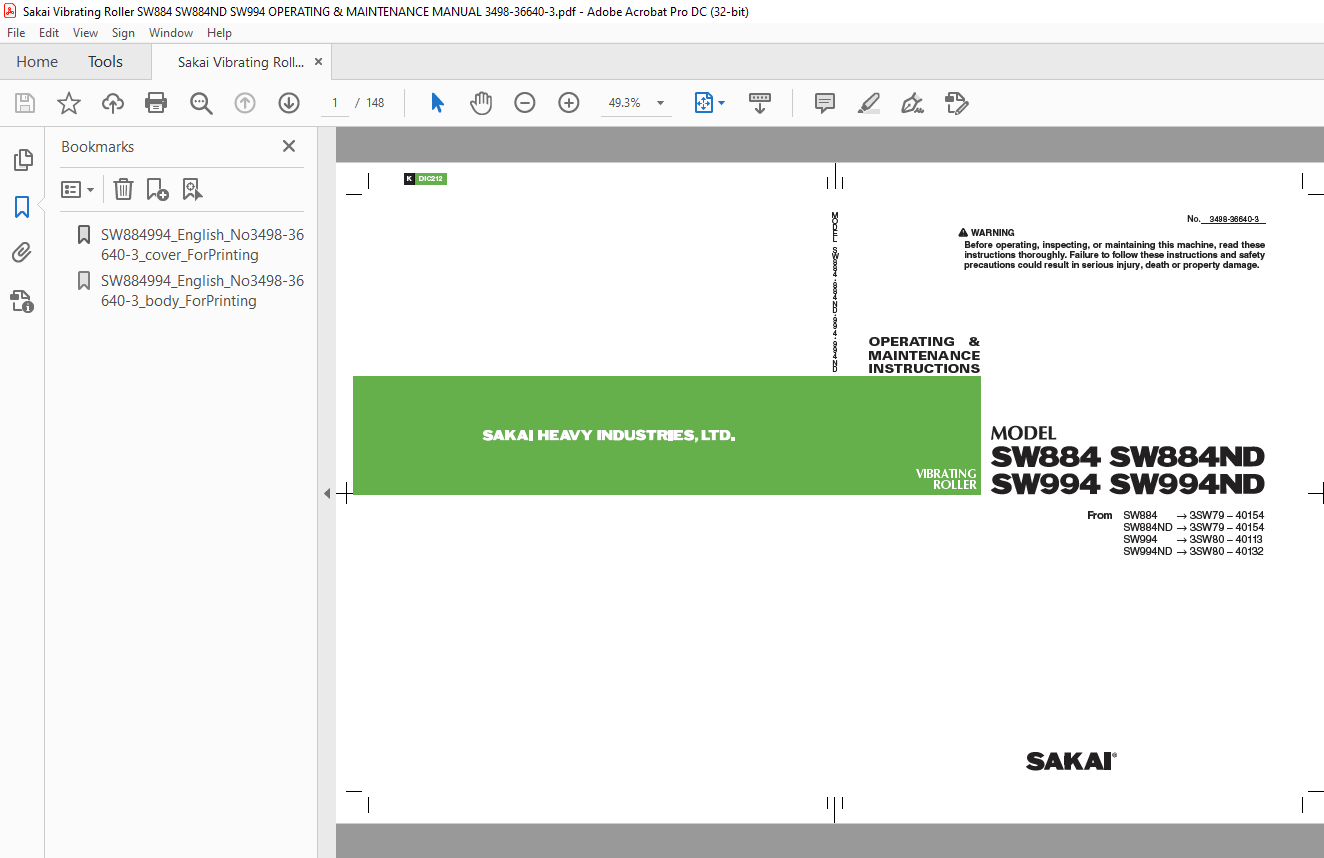Screen dimensions: 1324x858
Task: Click the OPERATING & MAINTENANCE INSTRUCTIONS heading
Action: click(924, 355)
